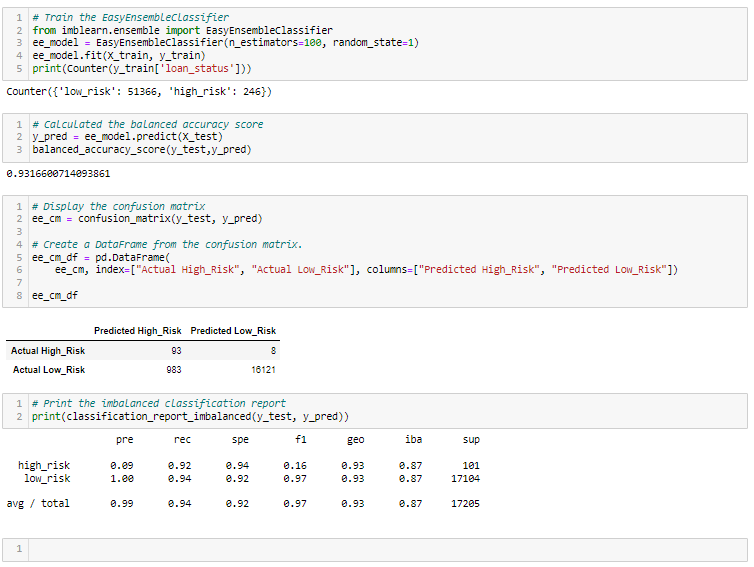
Task: Click the pd.DataFrame( code line
Action: point(101,257)
